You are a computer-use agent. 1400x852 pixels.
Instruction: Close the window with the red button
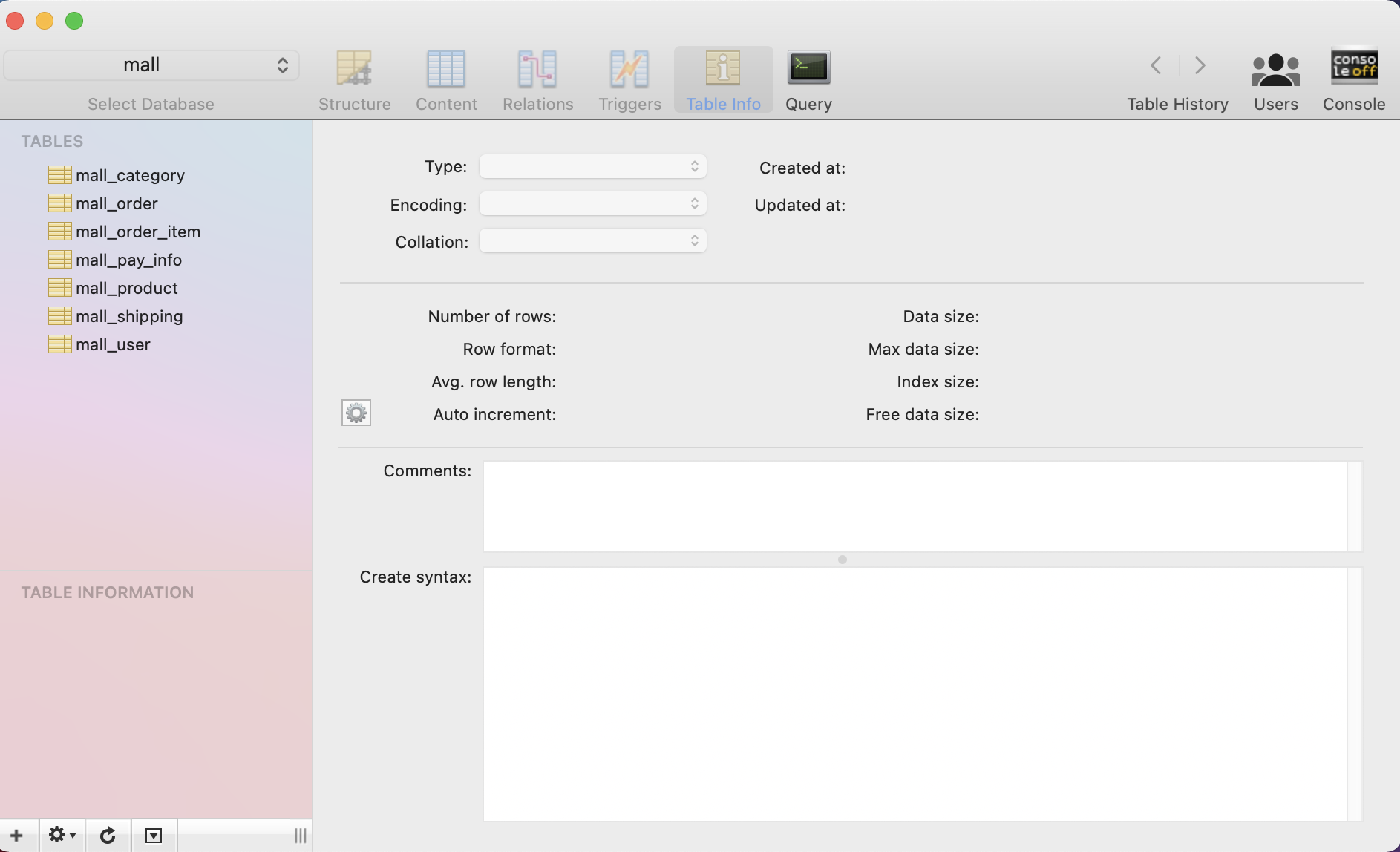(15, 21)
